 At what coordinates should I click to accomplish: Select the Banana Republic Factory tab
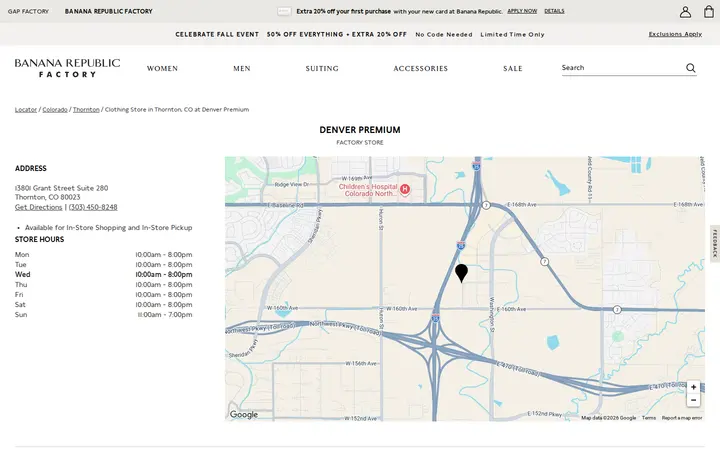tap(108, 11)
